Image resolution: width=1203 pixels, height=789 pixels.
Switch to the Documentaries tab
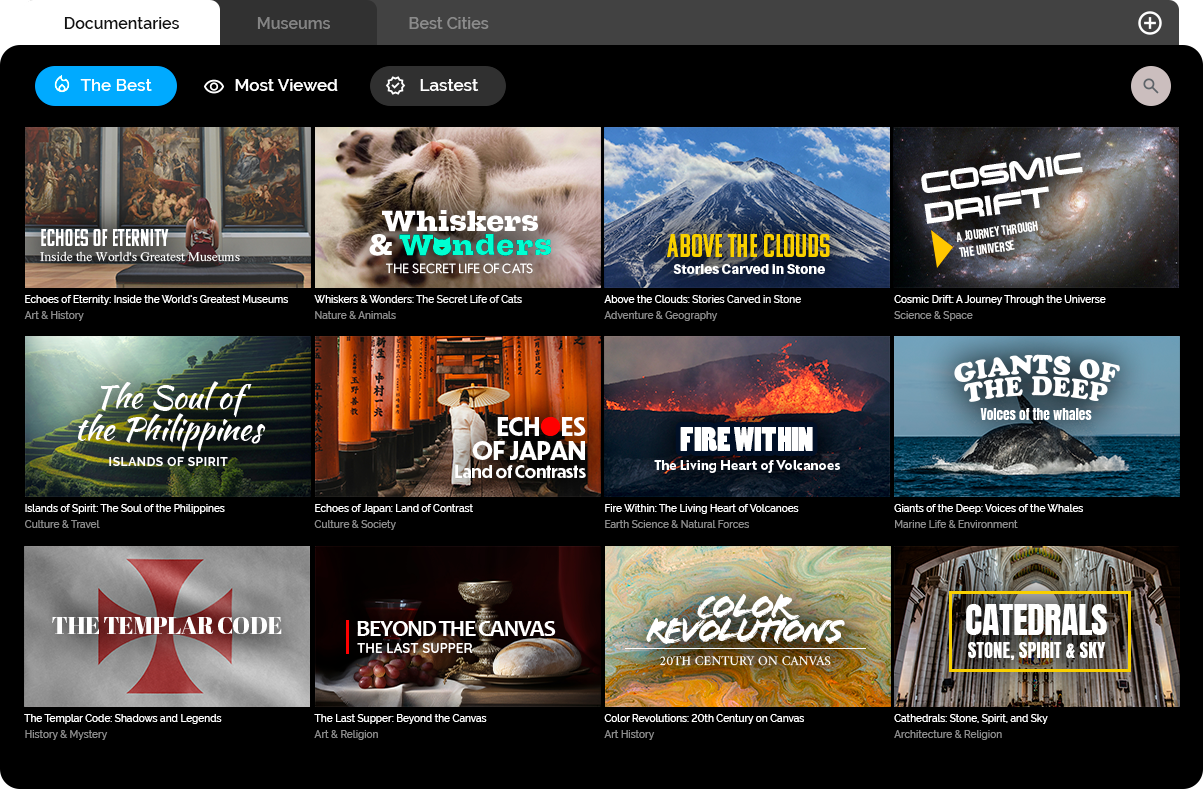tap(122, 23)
